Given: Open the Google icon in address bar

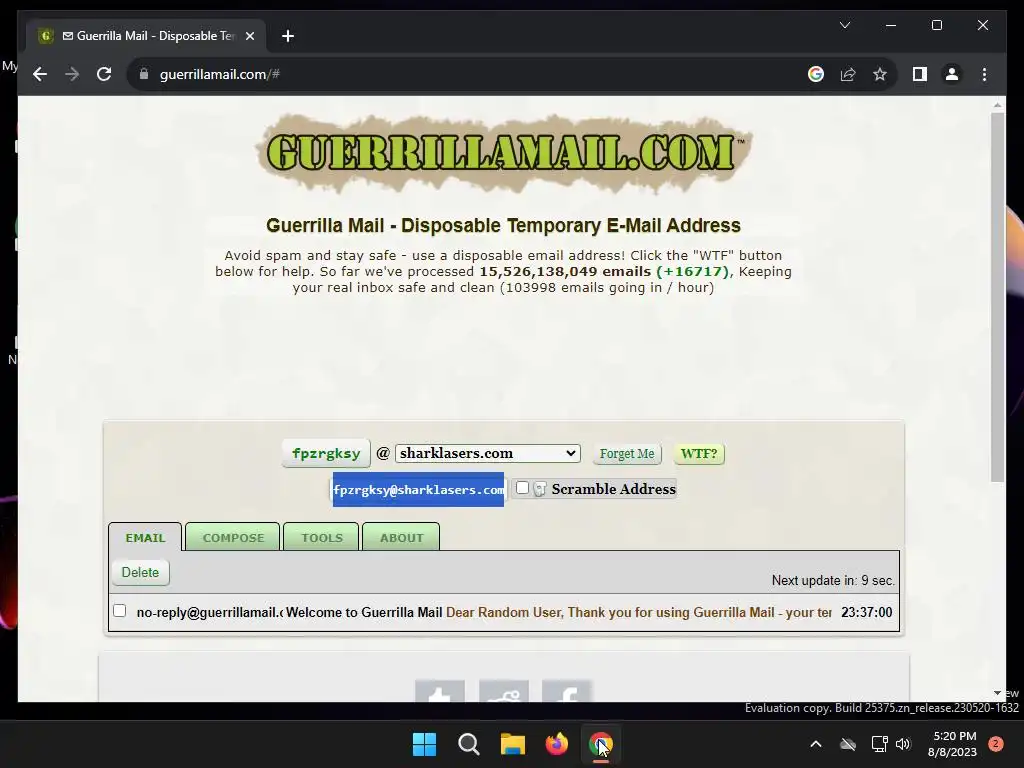Looking at the screenshot, I should [x=816, y=74].
